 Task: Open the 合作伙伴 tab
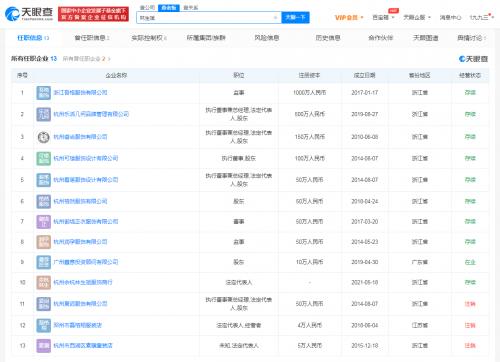380,38
